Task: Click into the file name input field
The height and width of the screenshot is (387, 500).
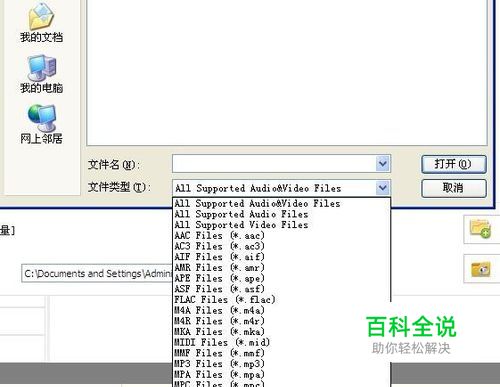Action: [x=274, y=164]
